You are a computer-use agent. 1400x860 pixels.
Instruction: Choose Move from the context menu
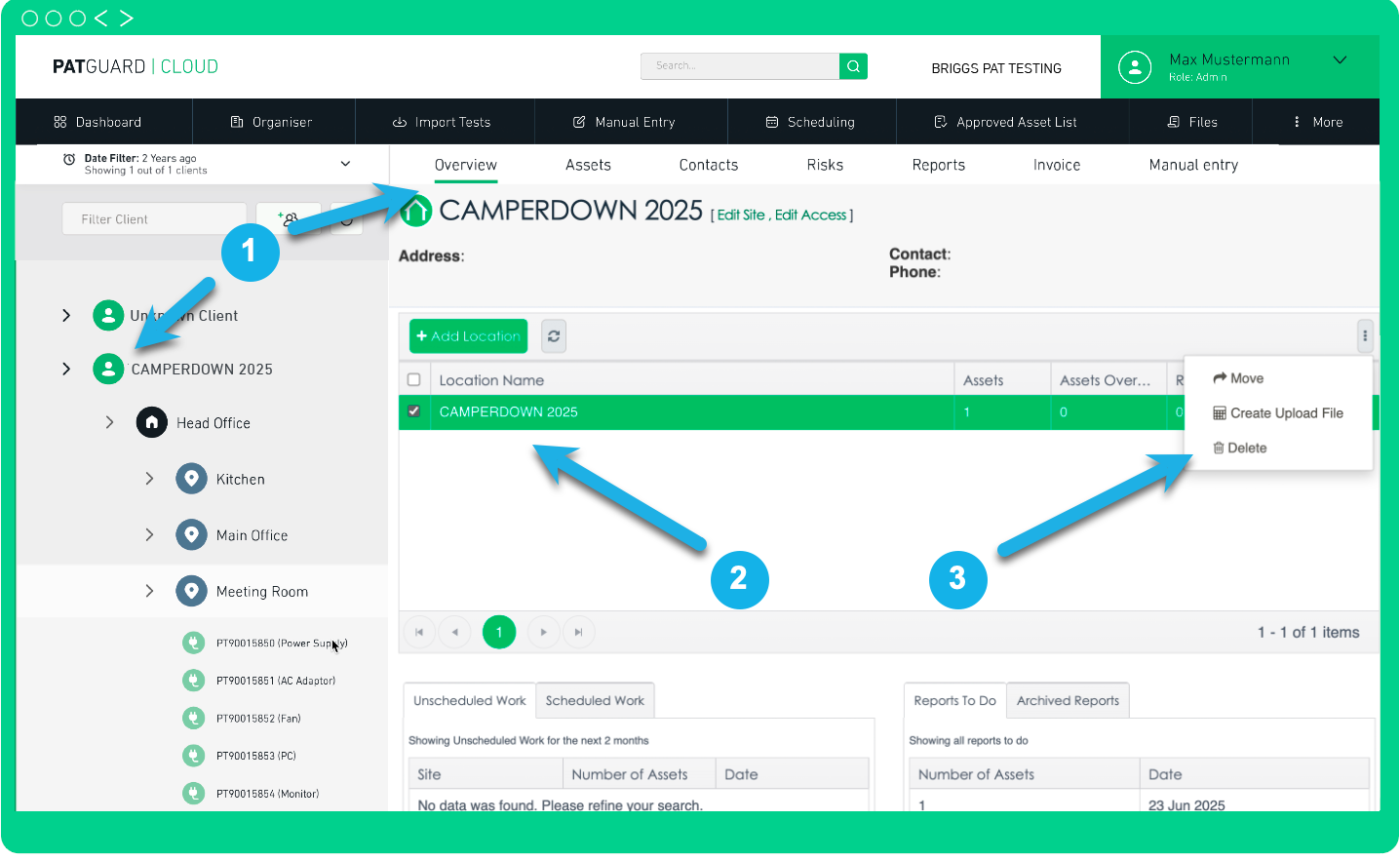(x=1238, y=378)
